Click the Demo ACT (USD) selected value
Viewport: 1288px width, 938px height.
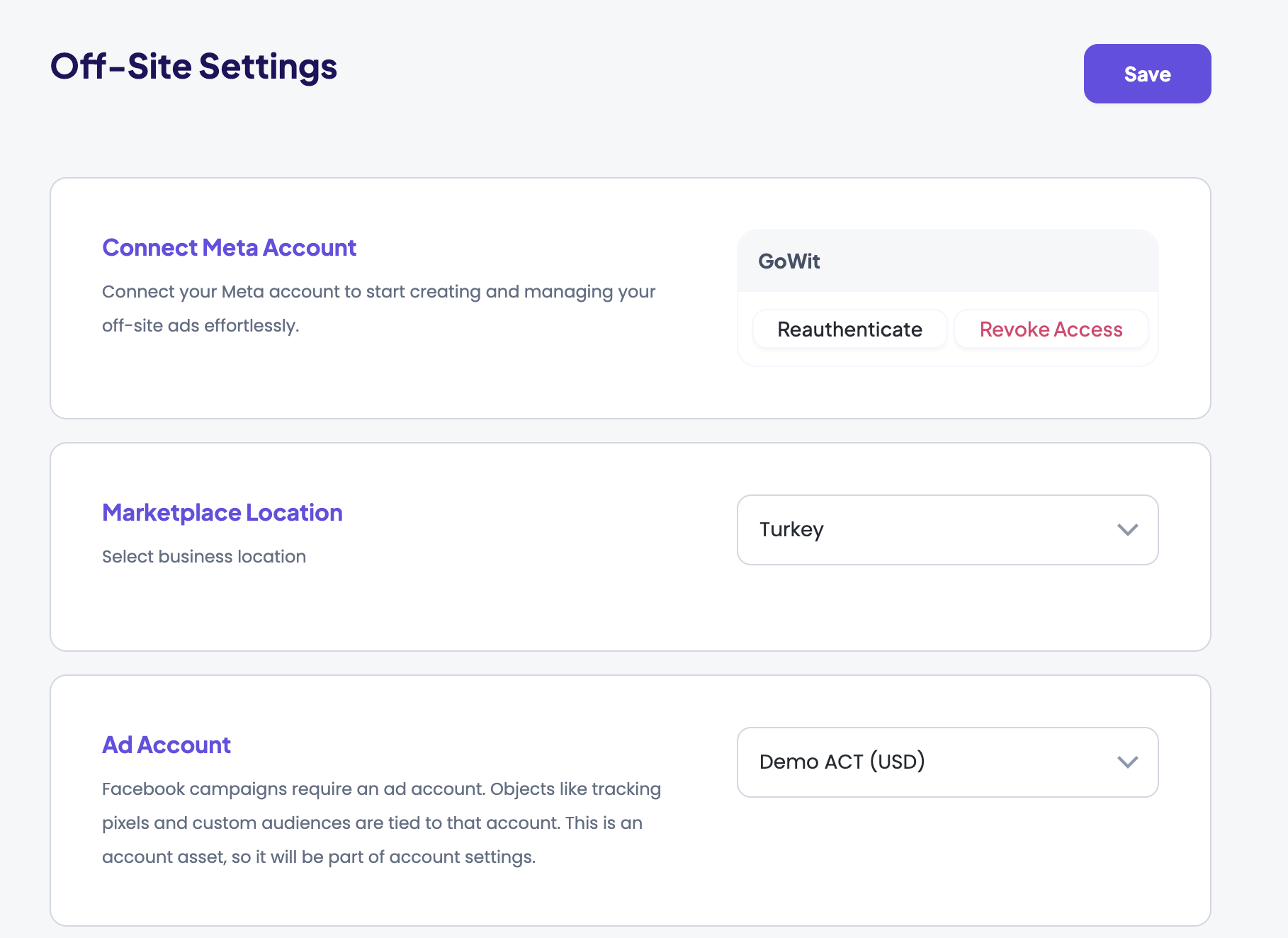[842, 762]
